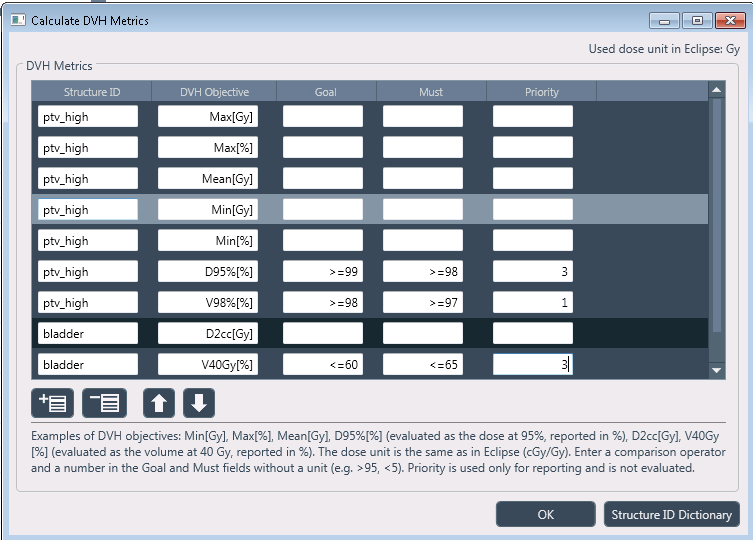Click the Priority field in D2cc[Gy] row

tap(533, 333)
